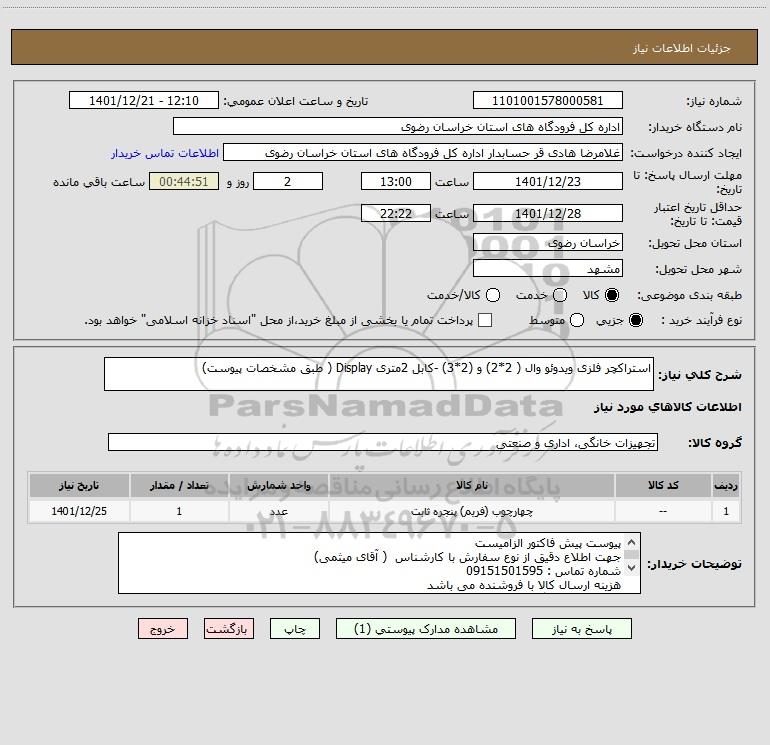The image size is (770, 745).
Task: Select the جزیی purchase type radio
Action: click(635, 320)
